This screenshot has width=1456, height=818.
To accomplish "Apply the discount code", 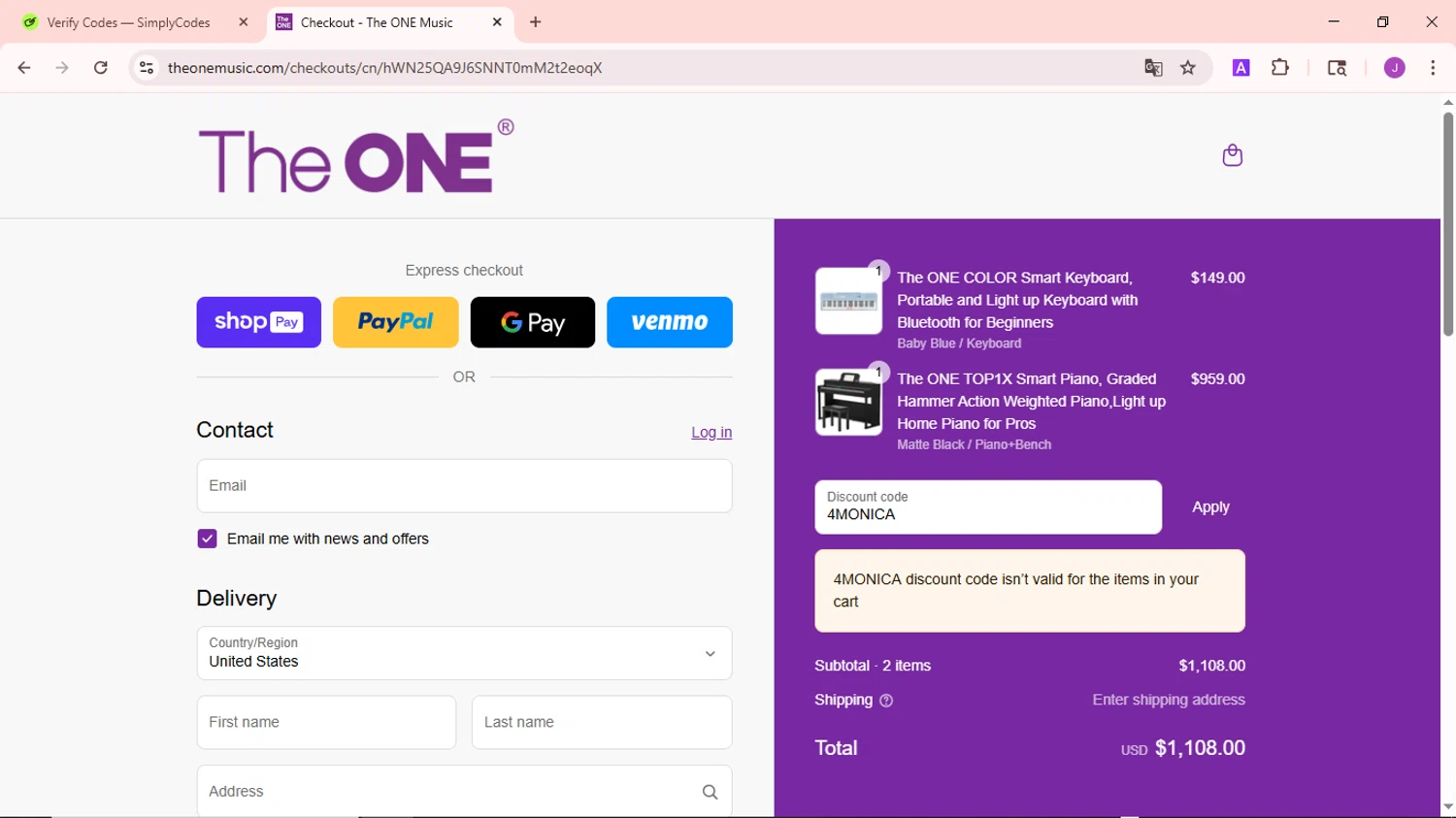I will tap(1210, 507).
